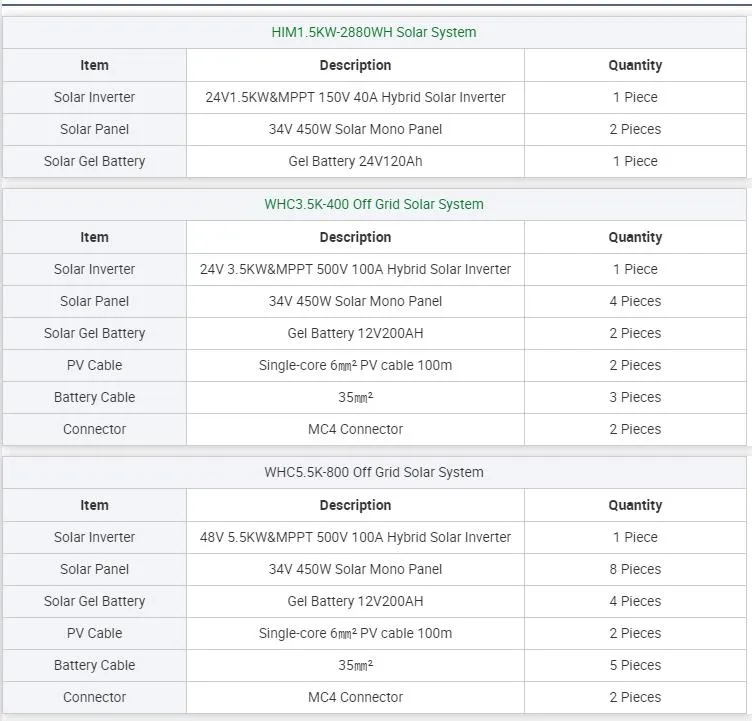Click the third table's Item column header
The image size is (752, 721).
coord(94,505)
